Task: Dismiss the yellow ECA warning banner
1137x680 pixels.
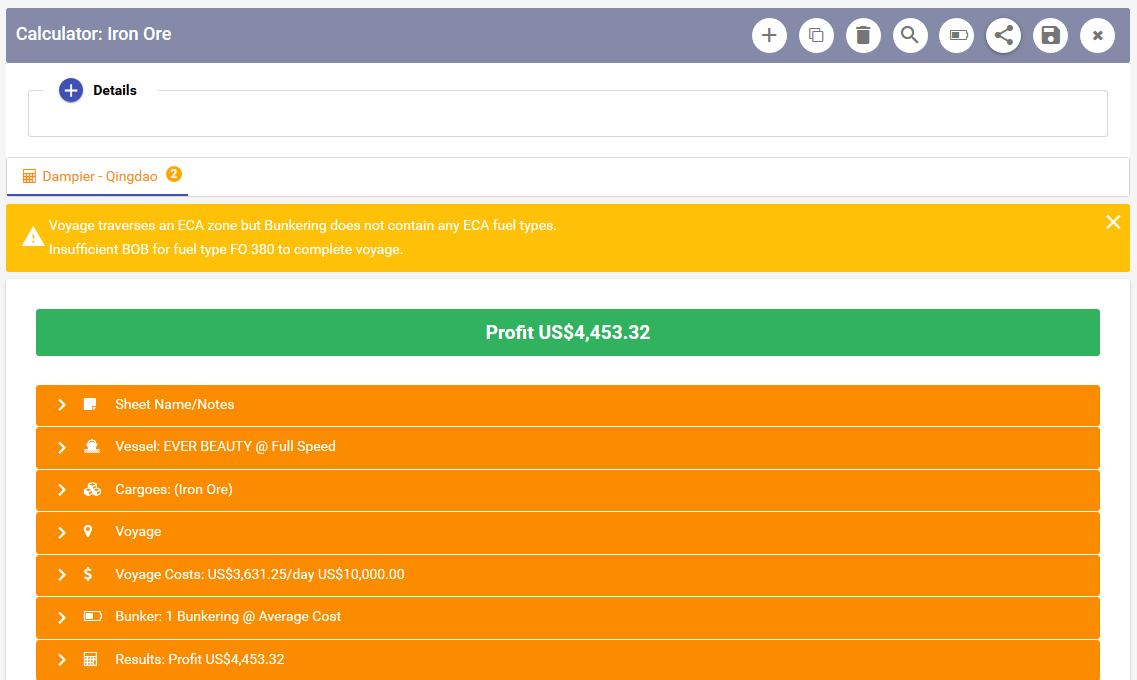Action: click(1113, 222)
